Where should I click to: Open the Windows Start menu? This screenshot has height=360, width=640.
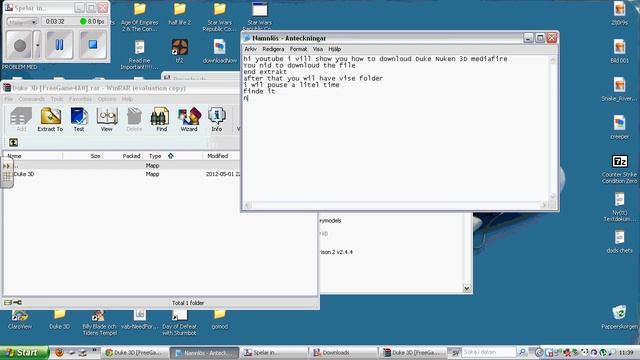pyautogui.click(x=24, y=352)
